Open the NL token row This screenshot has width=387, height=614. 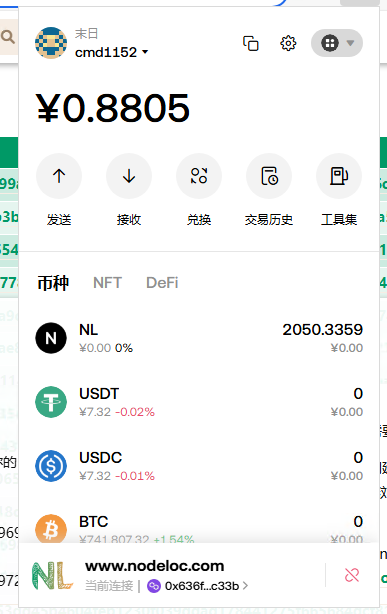click(x=199, y=338)
